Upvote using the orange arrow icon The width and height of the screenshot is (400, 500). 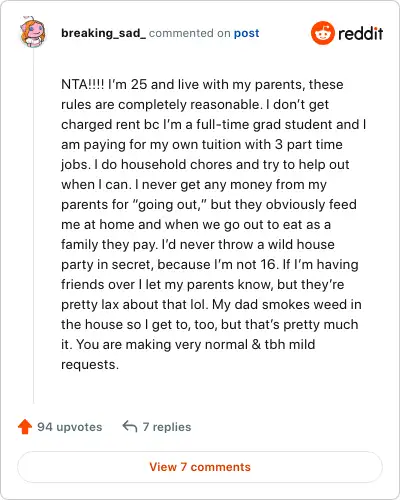pos(25,426)
